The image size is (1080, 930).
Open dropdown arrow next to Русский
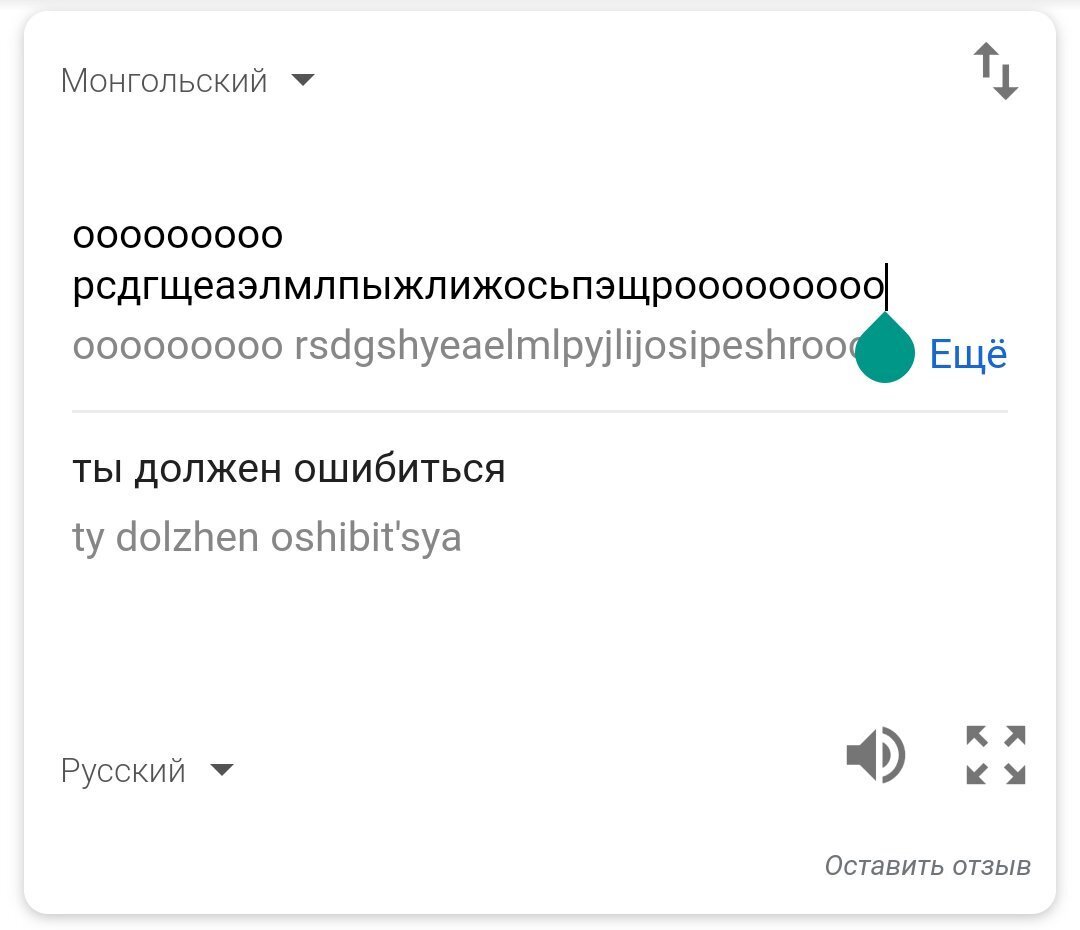coord(222,770)
